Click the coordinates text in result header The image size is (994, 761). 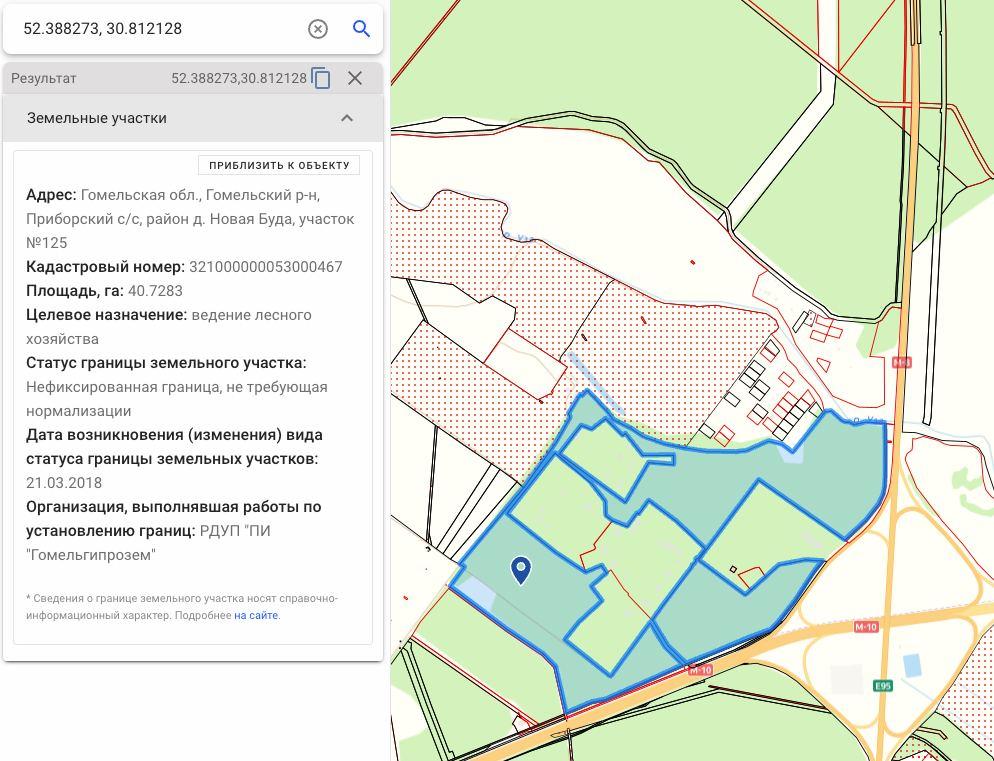point(238,78)
